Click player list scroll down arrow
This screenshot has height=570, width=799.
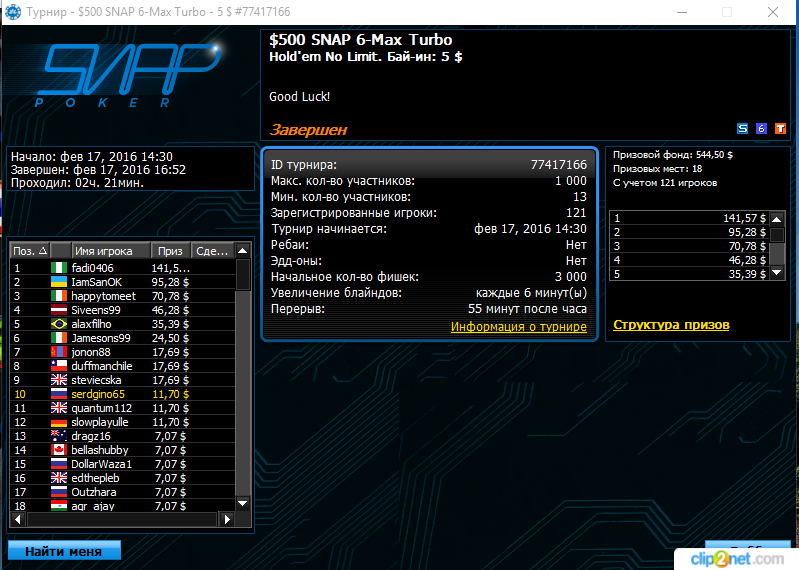coord(243,503)
